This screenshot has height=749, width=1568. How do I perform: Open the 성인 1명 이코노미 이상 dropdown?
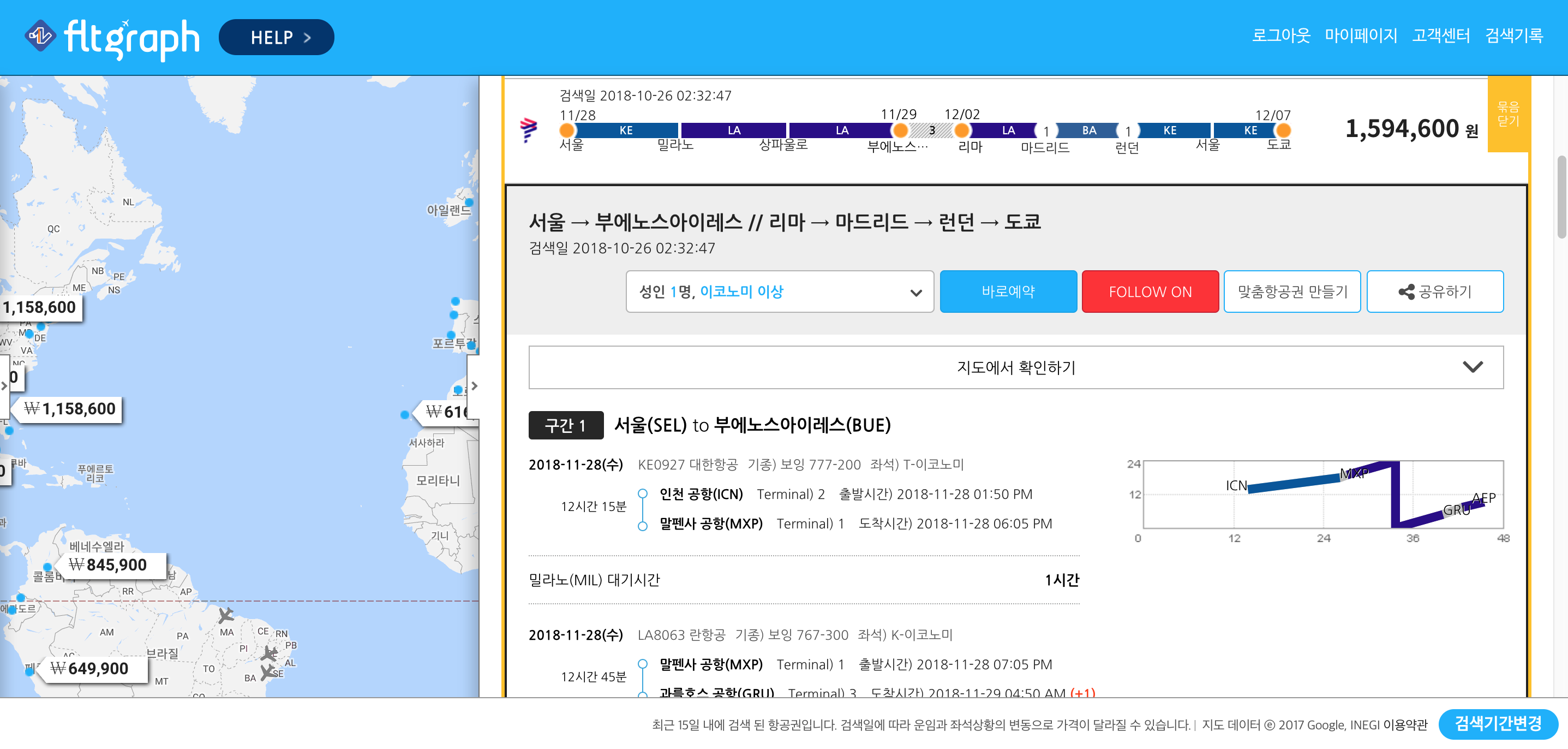(x=779, y=292)
